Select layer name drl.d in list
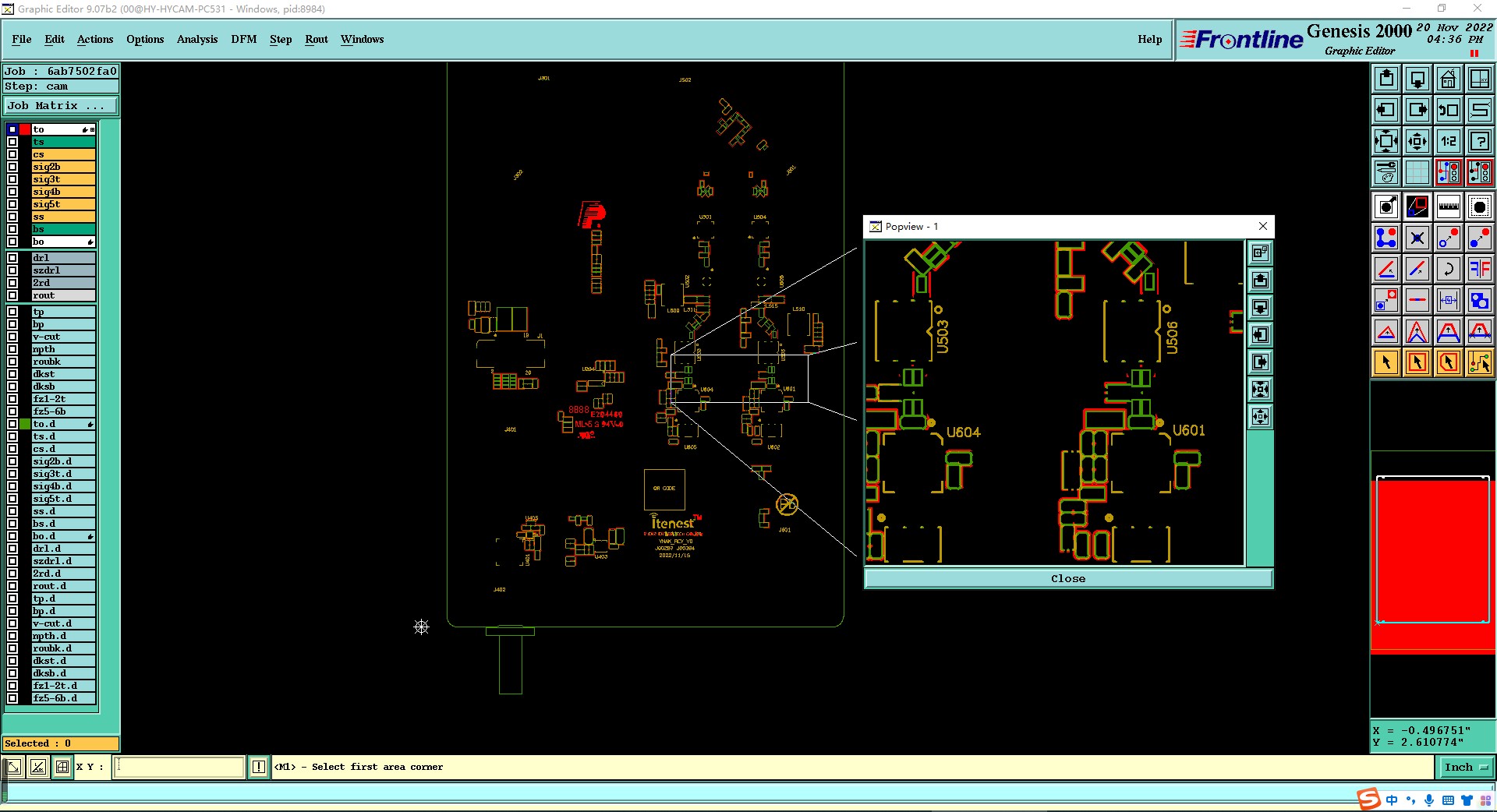Viewport: 1497px width, 812px height. pos(64,549)
